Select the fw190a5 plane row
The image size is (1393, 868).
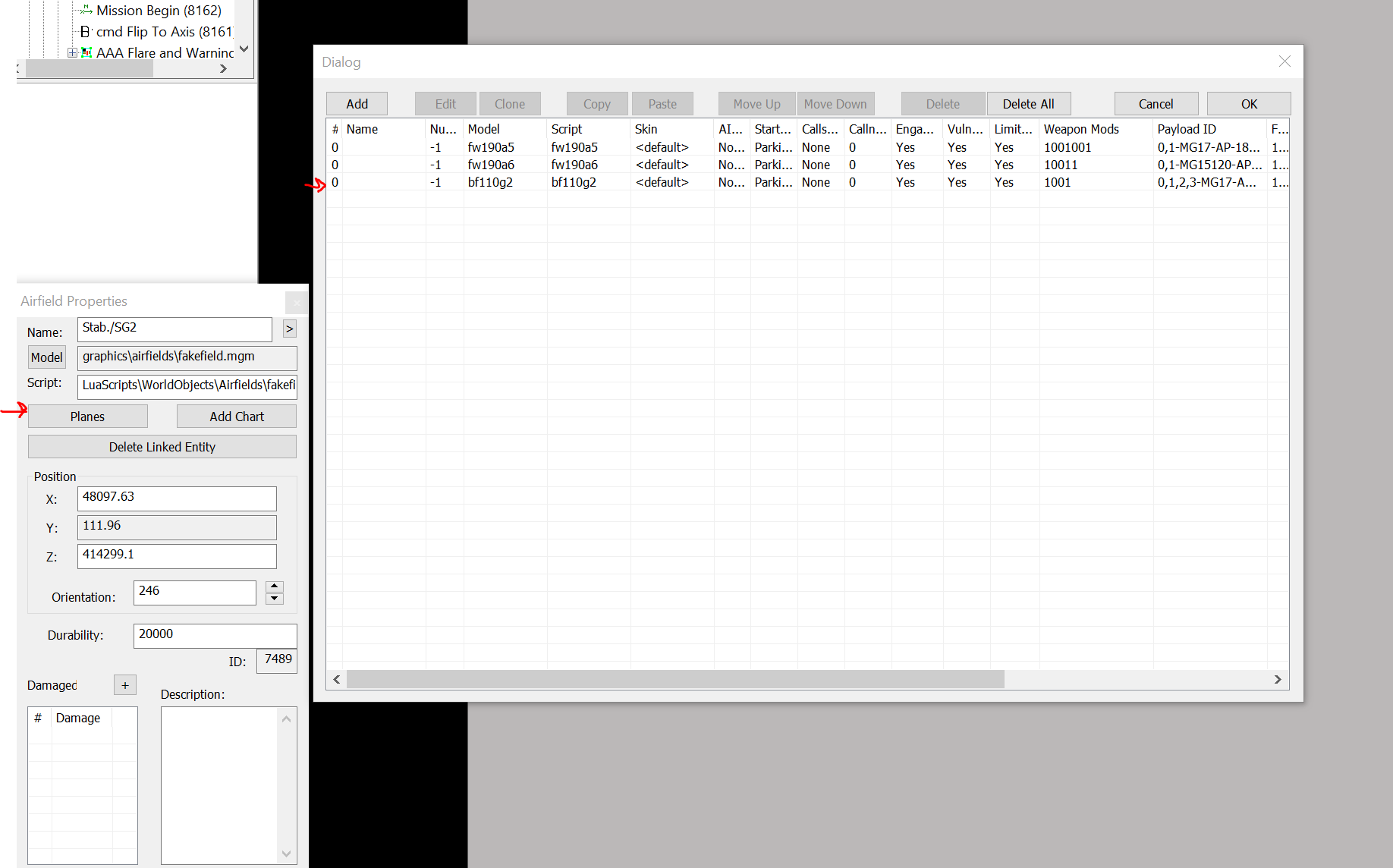point(808,147)
